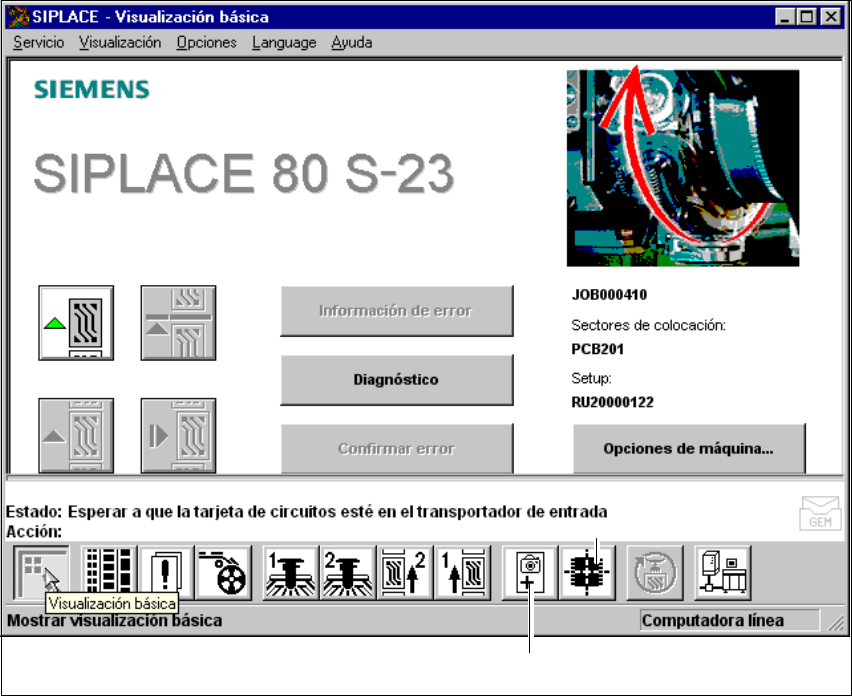Screen dimensions: 852x696
Task: Open the feeder table overview icon
Action: (109, 573)
